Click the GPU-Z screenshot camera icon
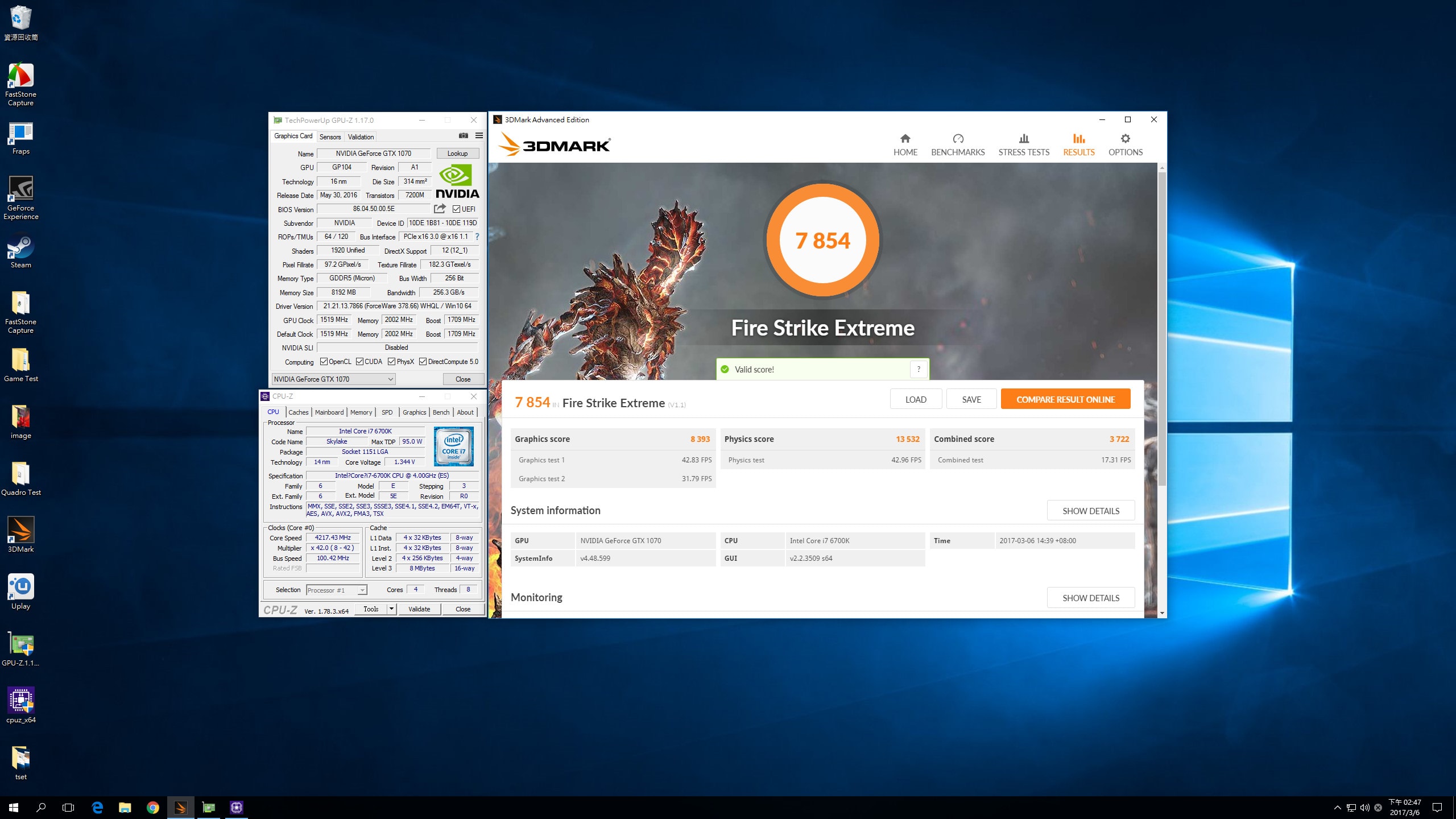Image resolution: width=1456 pixels, height=819 pixels. pos(464,135)
